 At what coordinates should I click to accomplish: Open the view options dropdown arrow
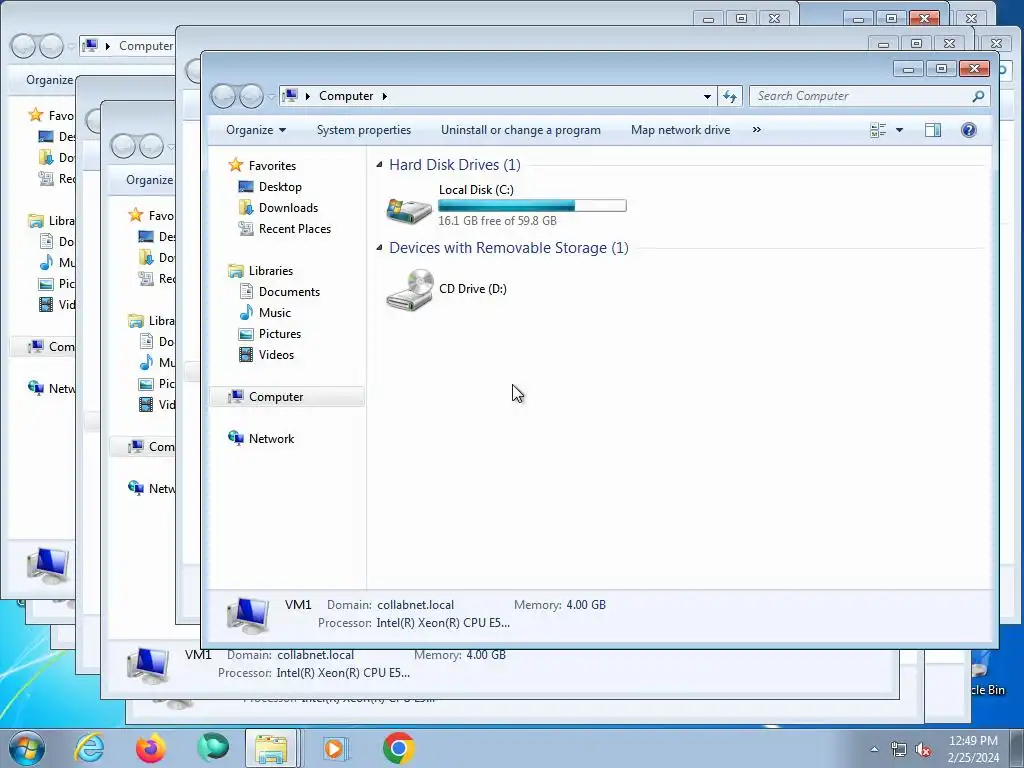(x=899, y=130)
